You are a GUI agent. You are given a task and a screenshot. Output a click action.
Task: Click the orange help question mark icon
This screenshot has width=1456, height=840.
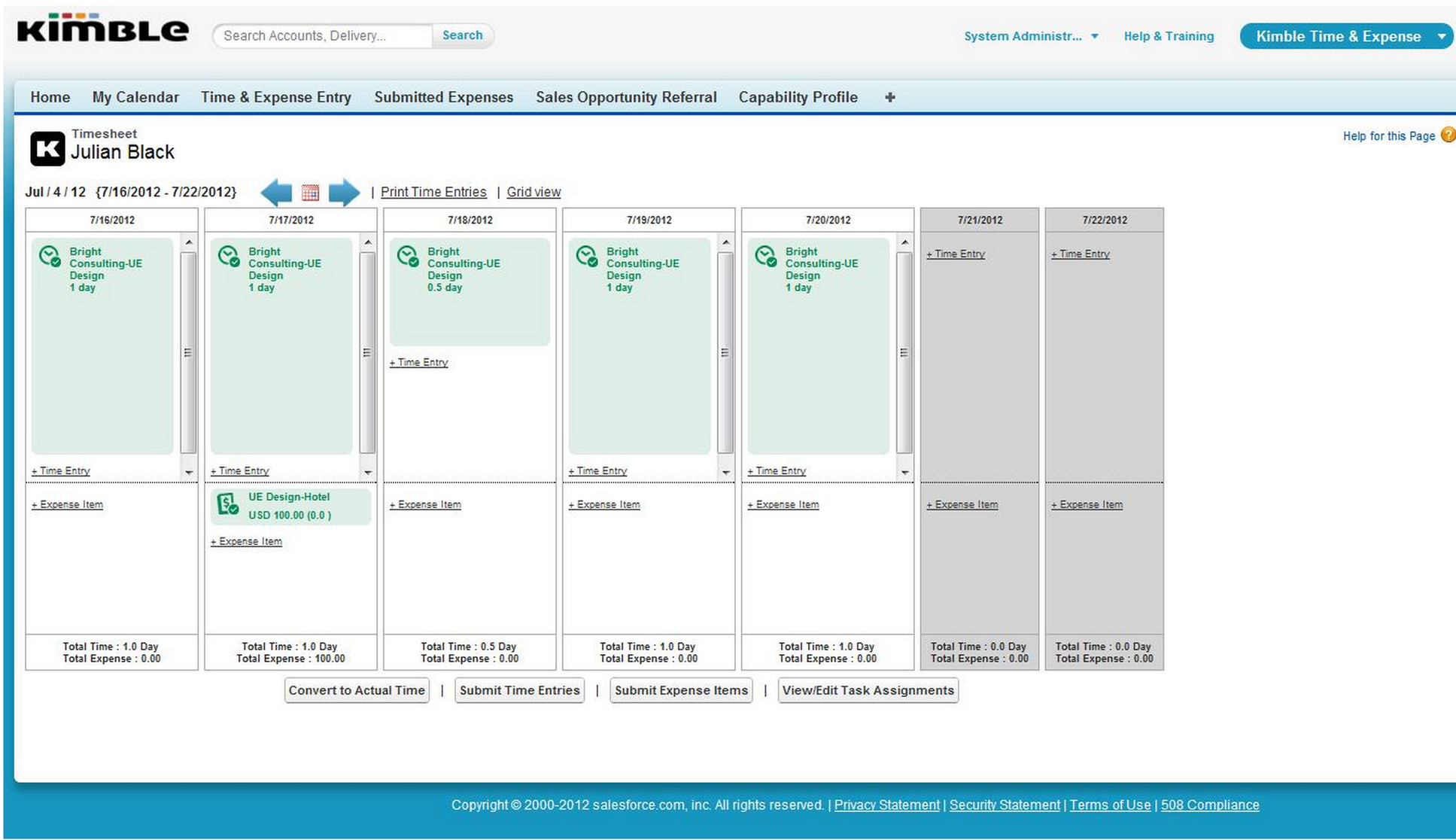coord(1447,135)
